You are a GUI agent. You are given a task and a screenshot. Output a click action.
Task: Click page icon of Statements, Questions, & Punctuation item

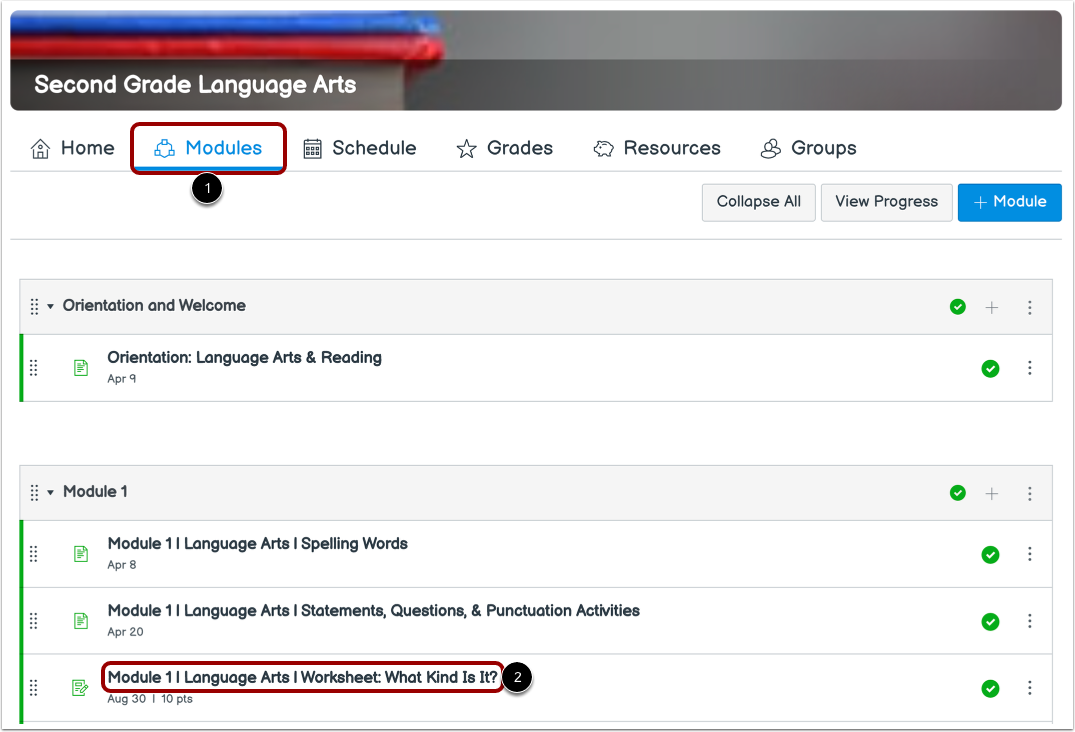[x=81, y=621]
